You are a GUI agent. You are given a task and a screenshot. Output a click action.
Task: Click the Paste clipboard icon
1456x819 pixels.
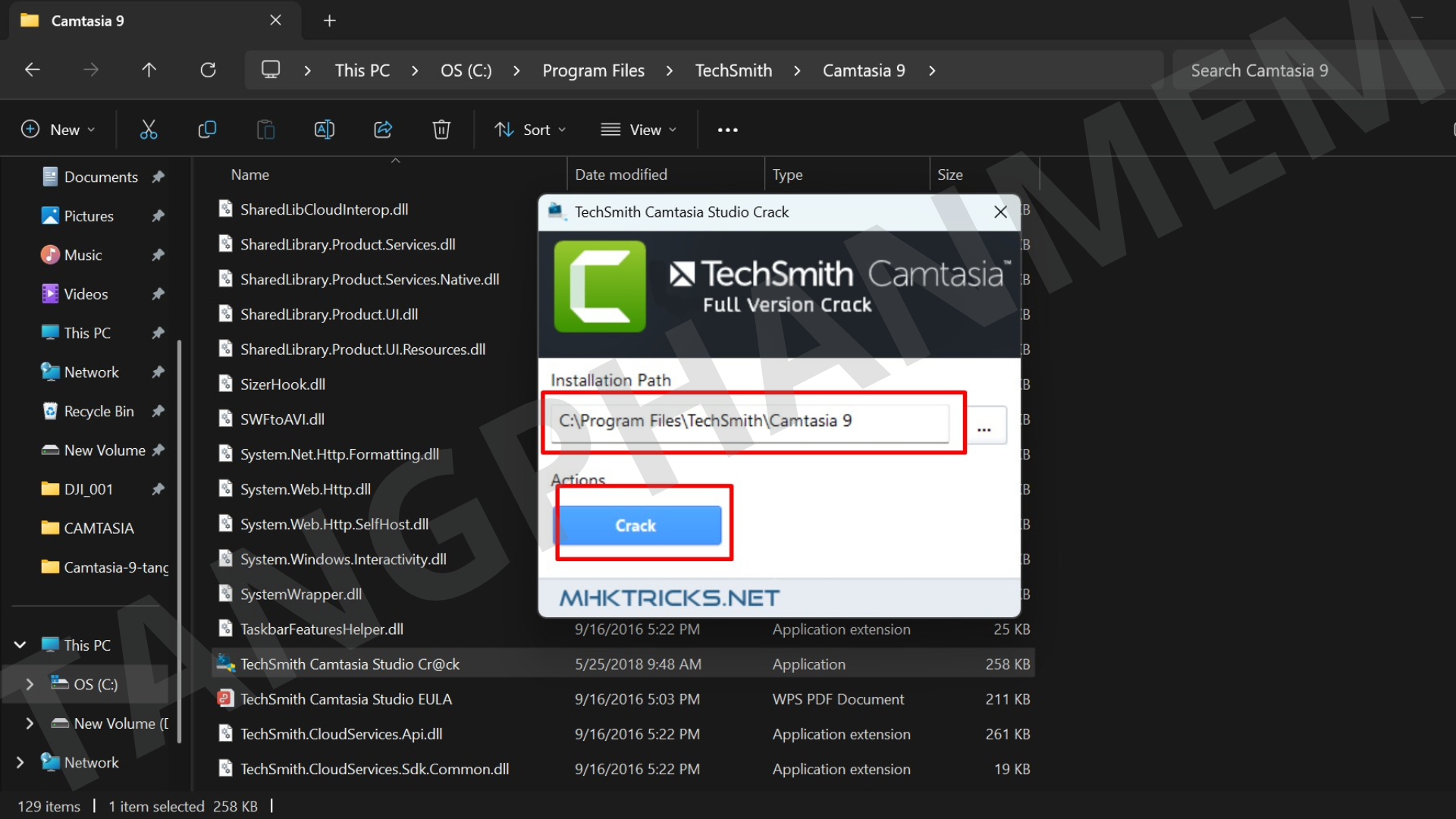coord(265,130)
